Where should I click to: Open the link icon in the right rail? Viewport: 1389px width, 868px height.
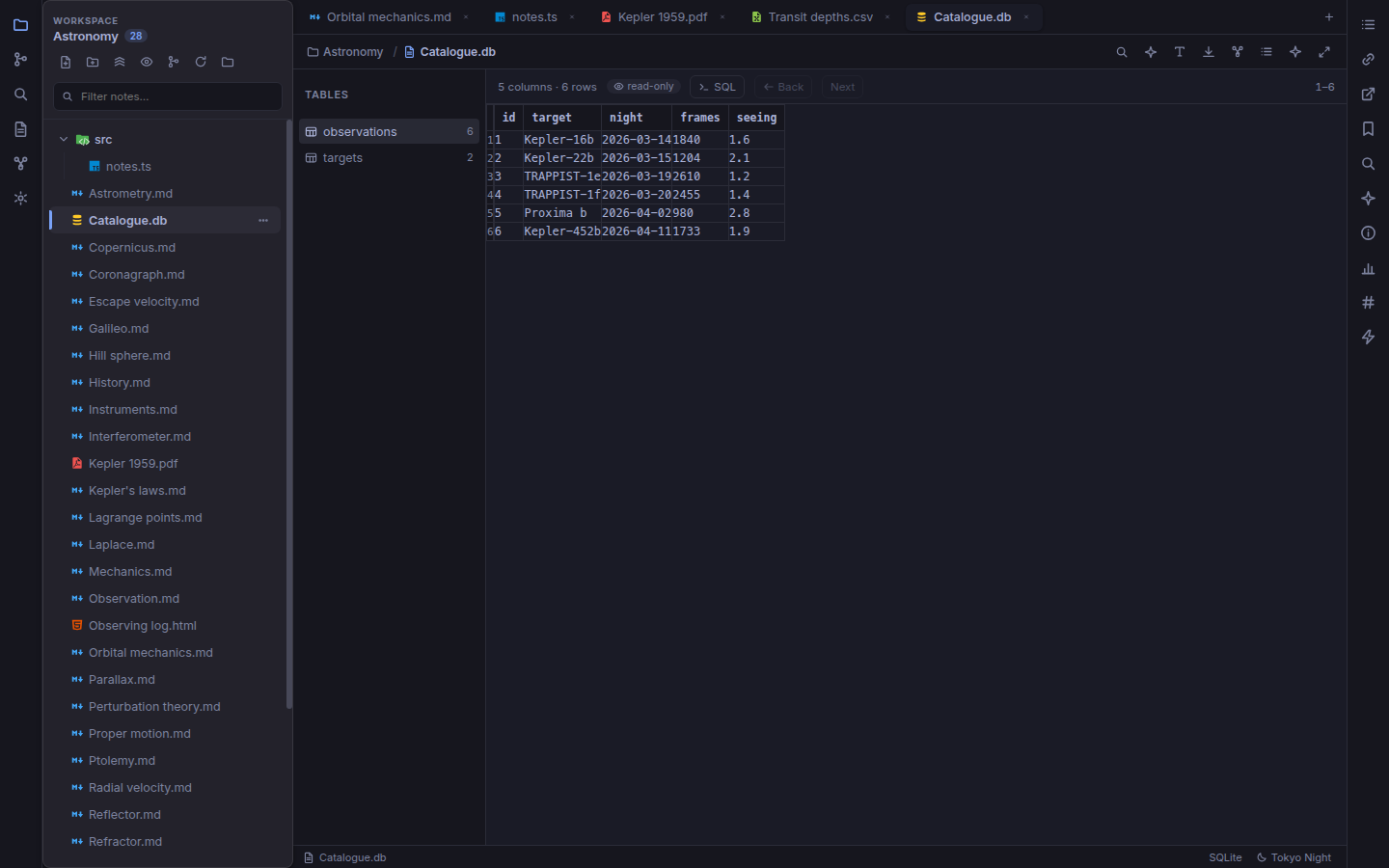pyautogui.click(x=1368, y=60)
